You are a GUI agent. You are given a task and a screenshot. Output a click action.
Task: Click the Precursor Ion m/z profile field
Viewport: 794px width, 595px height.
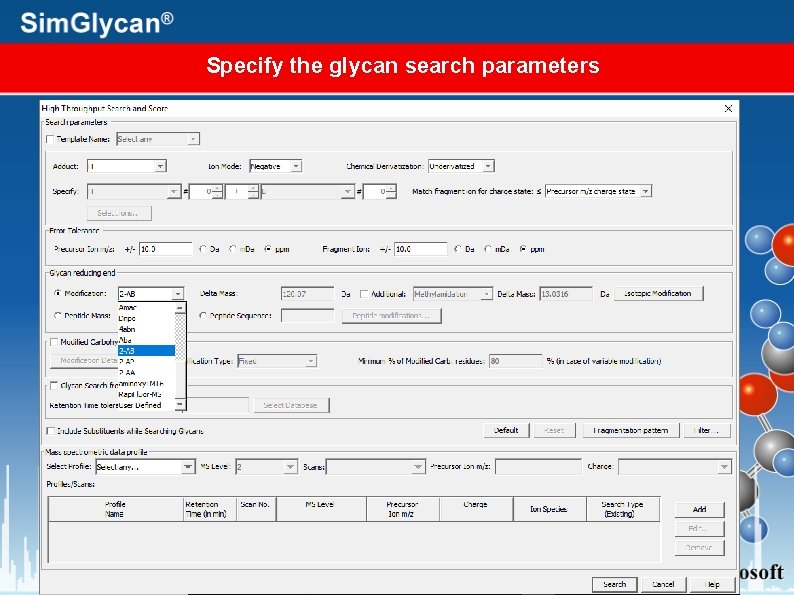[x=538, y=467]
